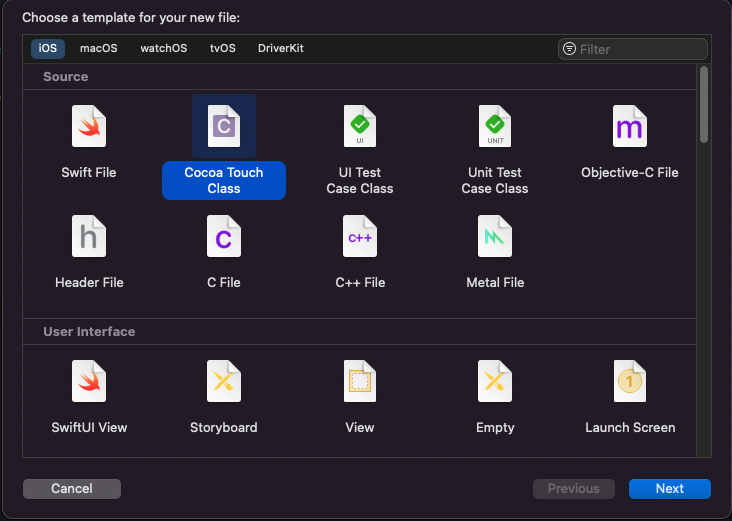Choose the Unit Test Case Class icon
732x521 pixels.
[x=495, y=126]
